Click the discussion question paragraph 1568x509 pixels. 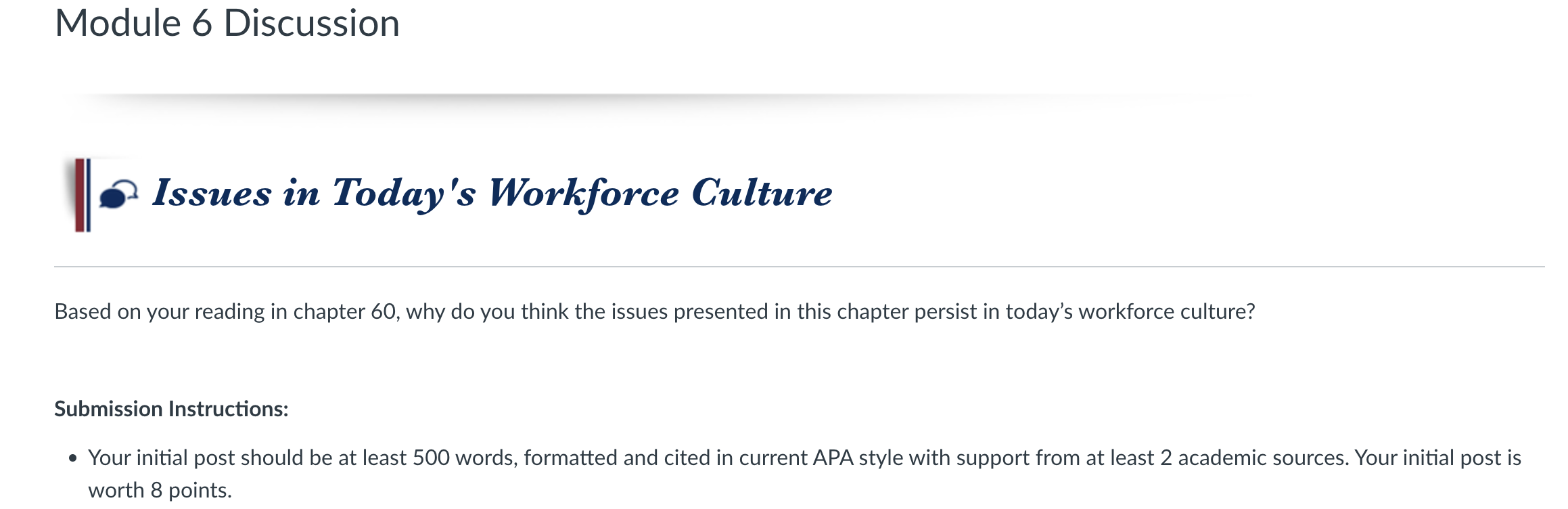pyautogui.click(x=655, y=311)
